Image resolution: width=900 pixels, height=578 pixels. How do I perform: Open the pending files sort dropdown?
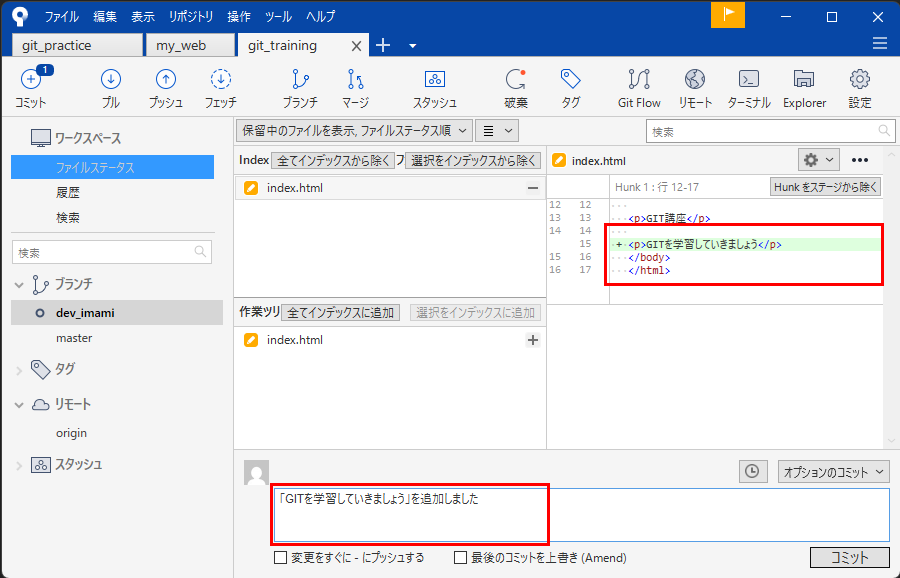coord(353,130)
